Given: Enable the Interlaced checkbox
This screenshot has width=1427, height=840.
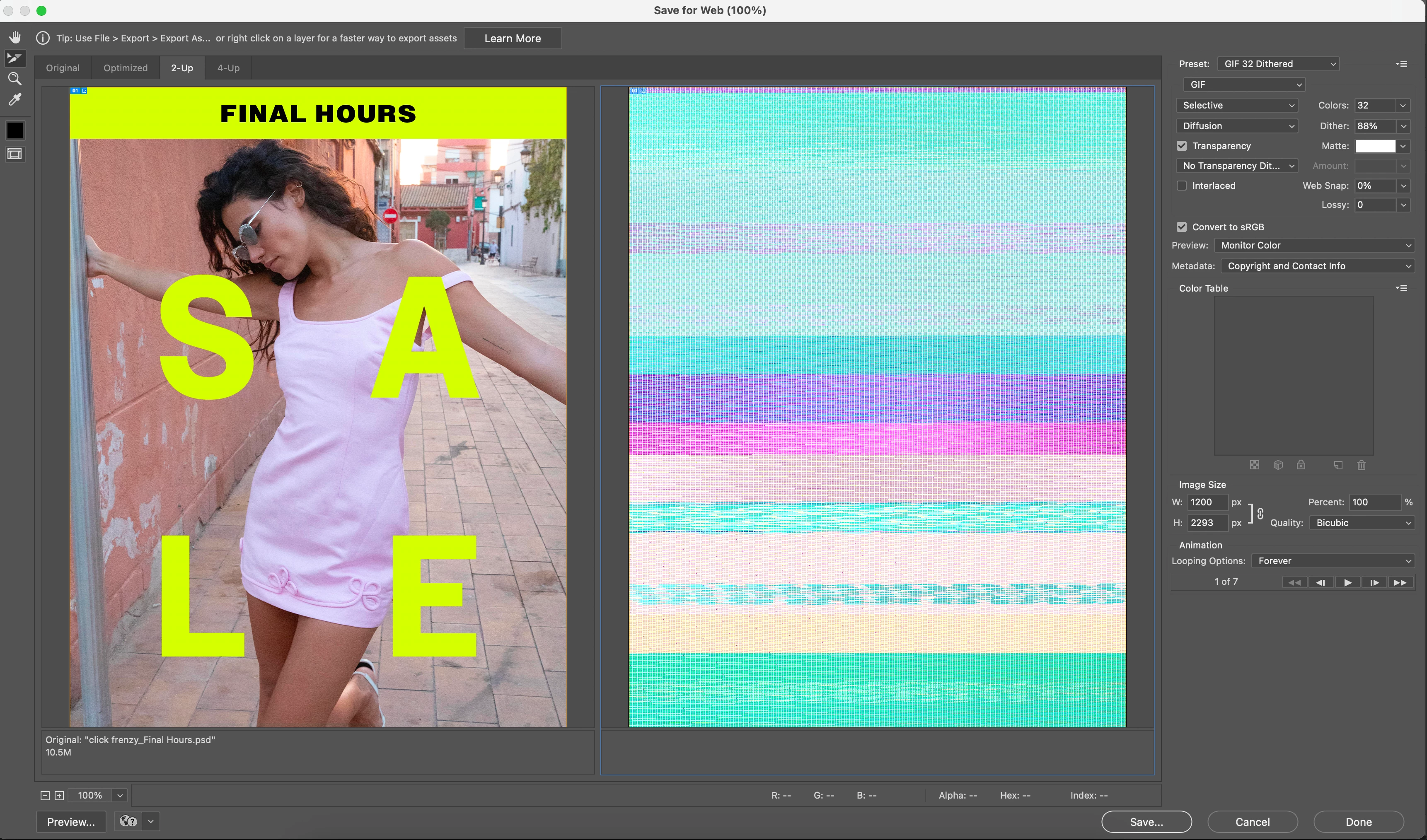Looking at the screenshot, I should [x=1182, y=186].
